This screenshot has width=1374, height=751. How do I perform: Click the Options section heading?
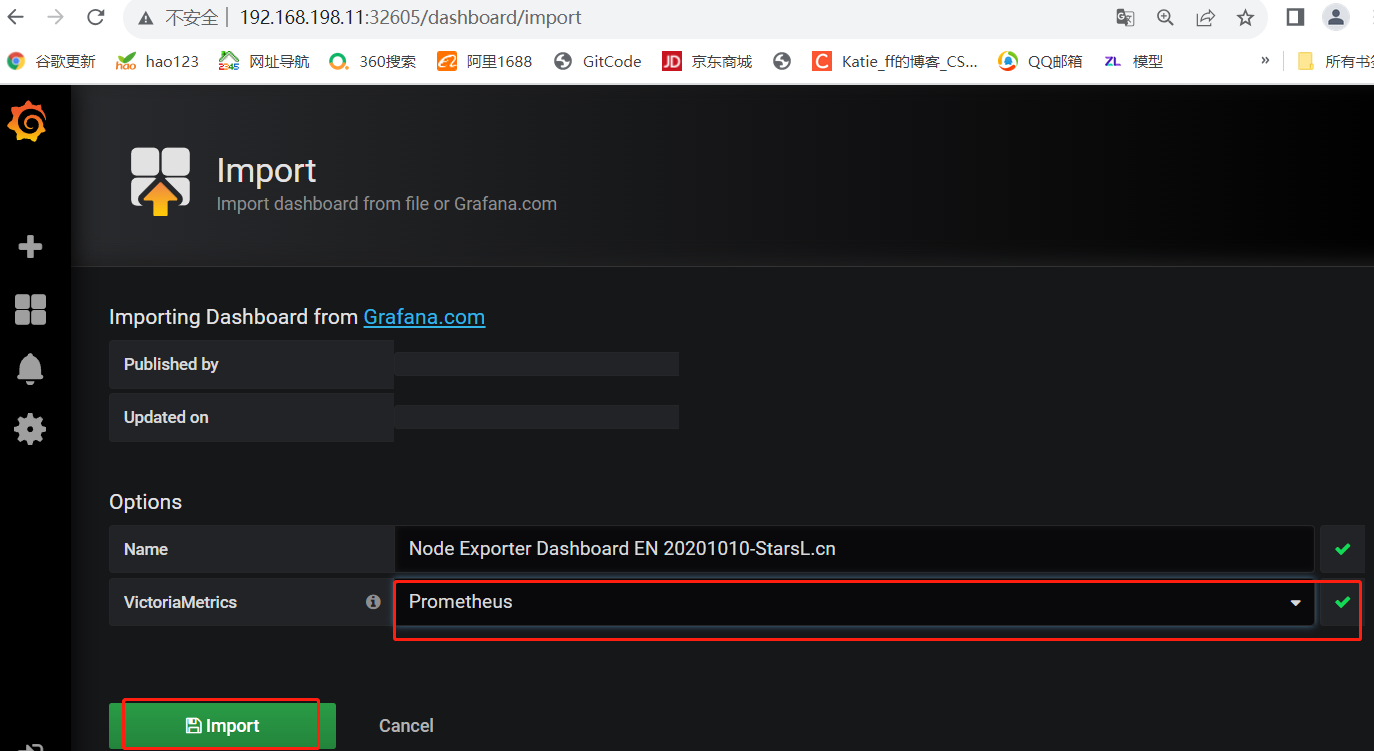[146, 502]
